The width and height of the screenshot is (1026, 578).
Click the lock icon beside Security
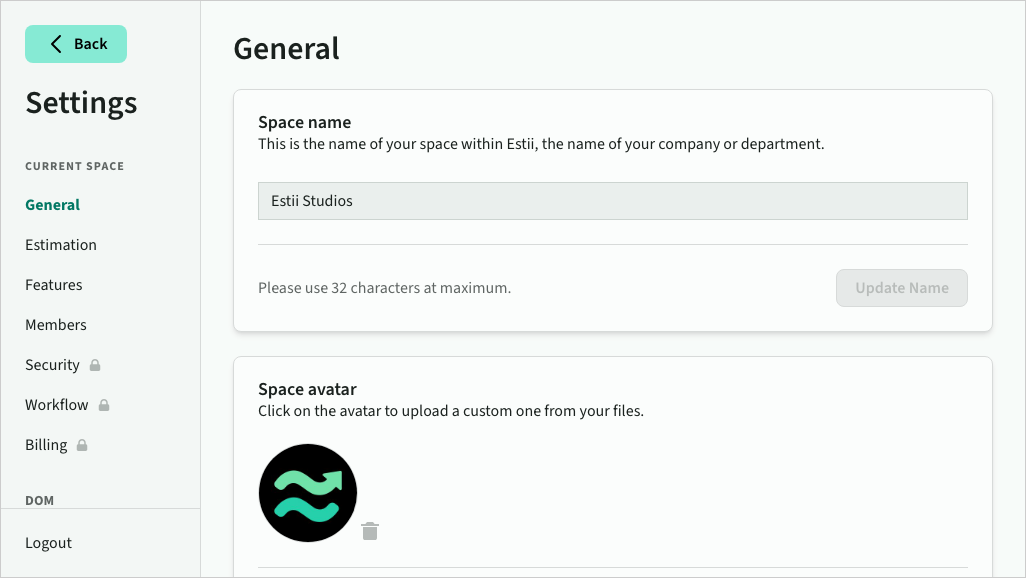[x=95, y=365]
